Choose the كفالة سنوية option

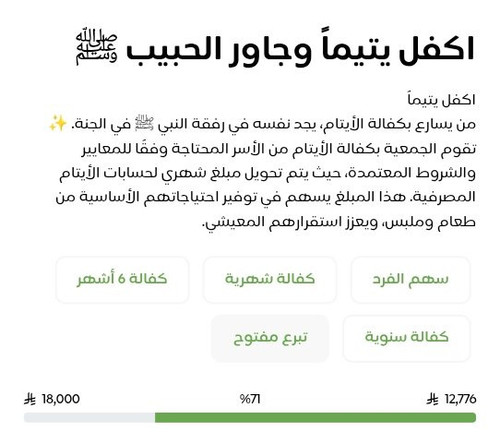coord(407,338)
